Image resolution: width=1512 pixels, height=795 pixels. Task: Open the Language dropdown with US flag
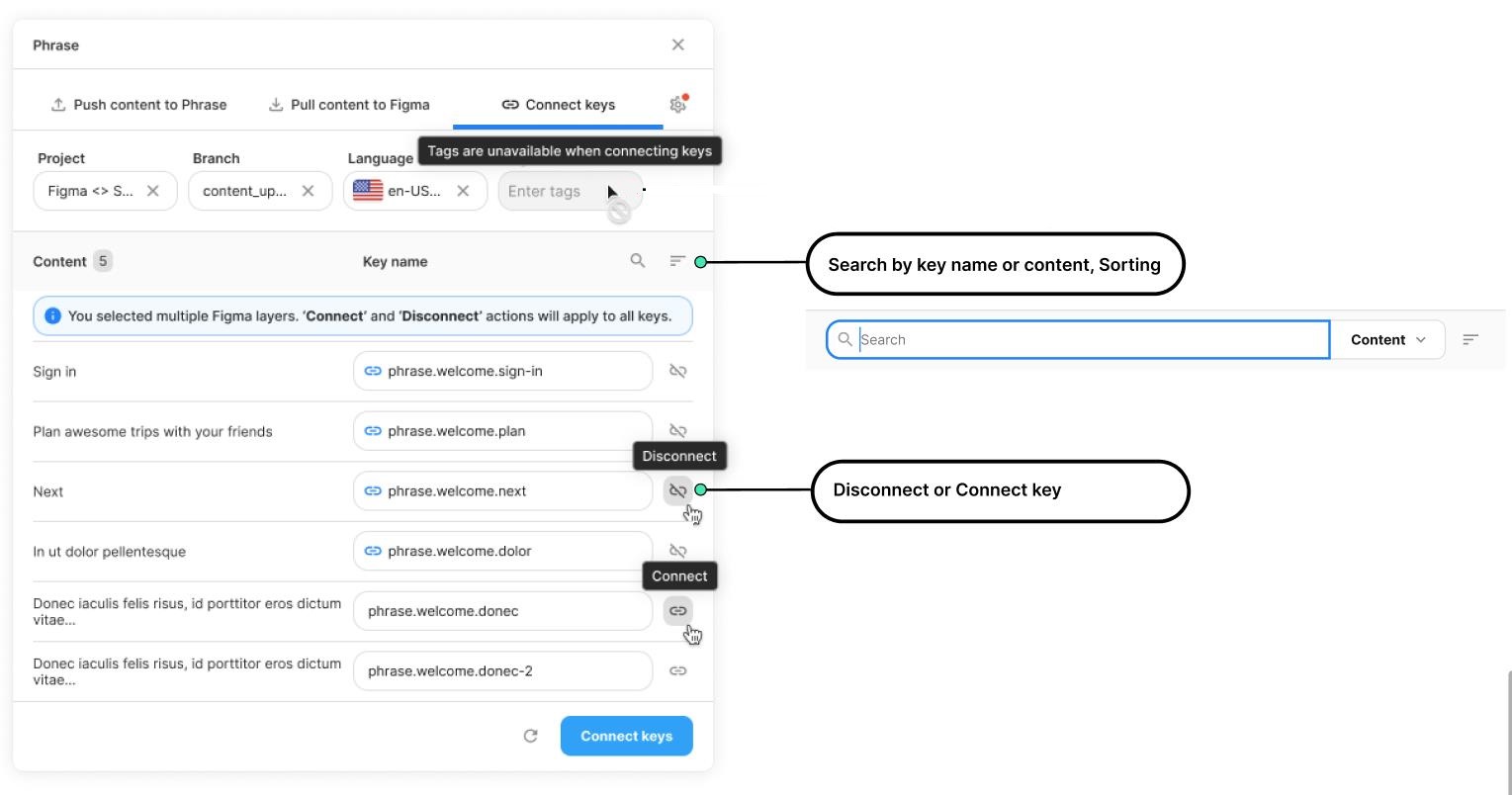click(415, 191)
